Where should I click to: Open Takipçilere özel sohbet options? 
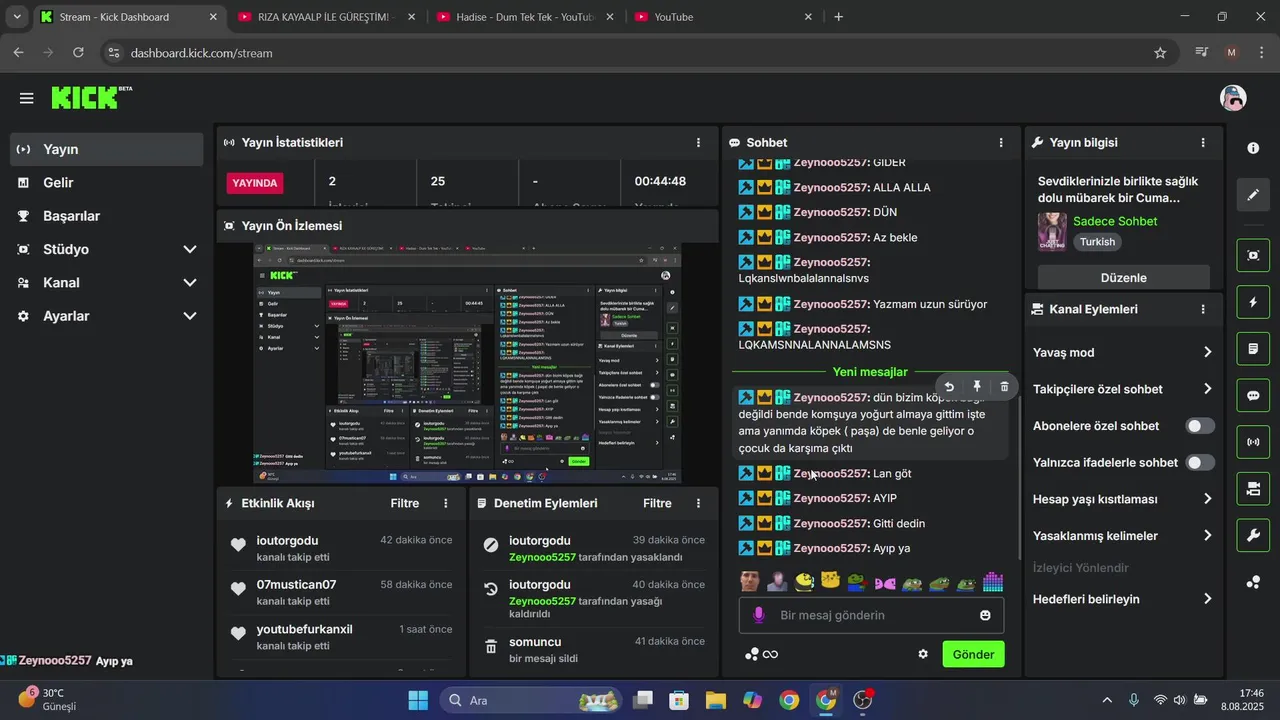pos(1123,389)
